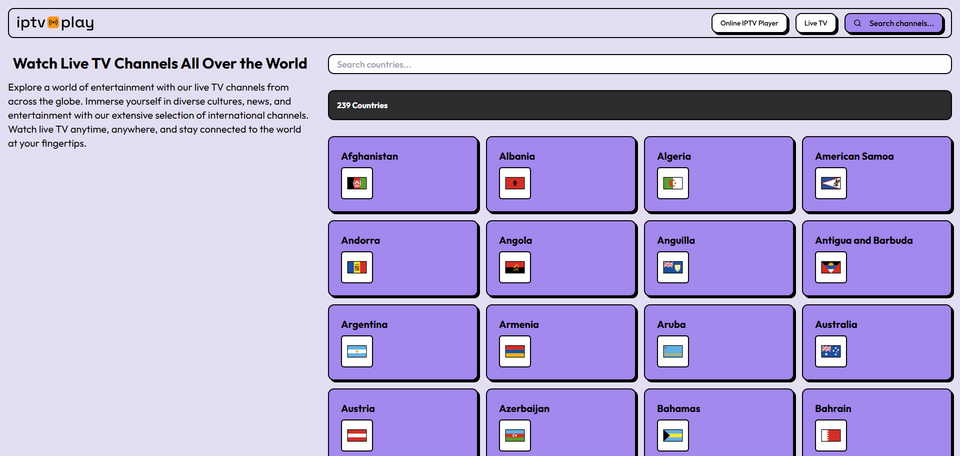Click the Argentina country name

(x=364, y=324)
